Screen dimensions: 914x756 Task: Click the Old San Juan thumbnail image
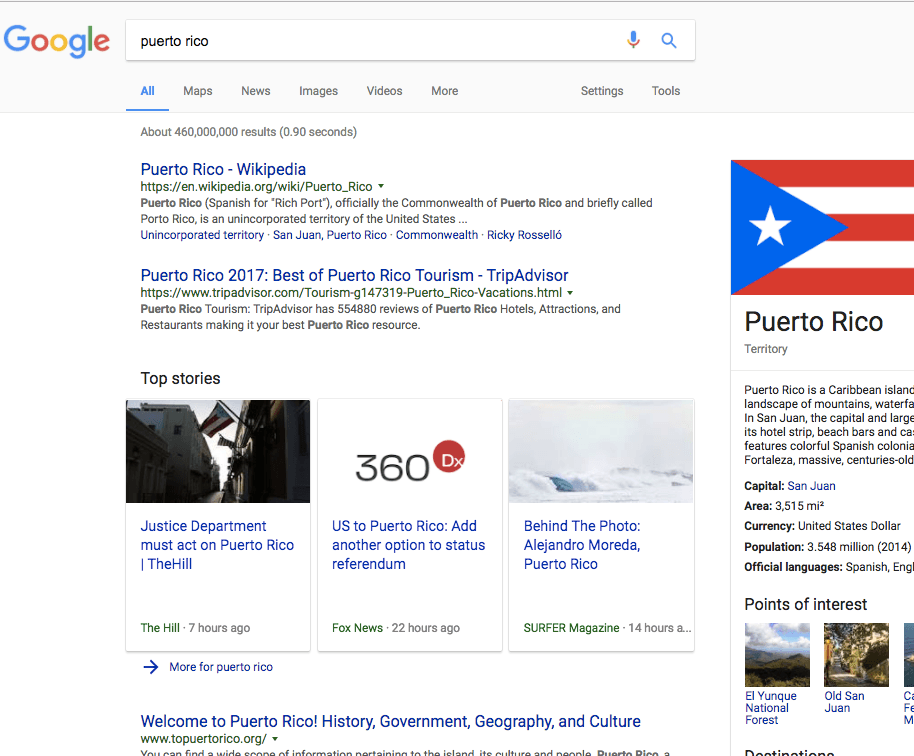click(856, 655)
